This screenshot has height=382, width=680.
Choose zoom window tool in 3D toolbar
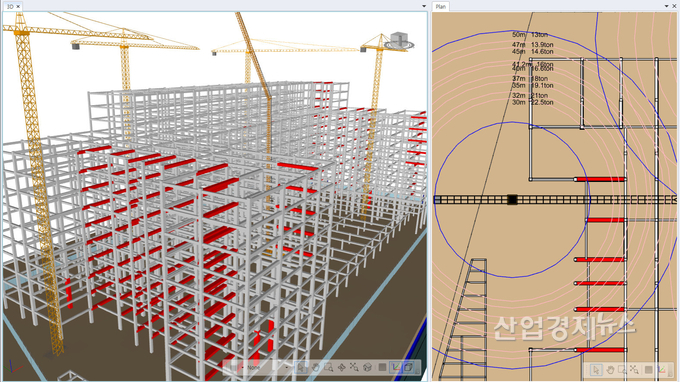(x=329, y=367)
